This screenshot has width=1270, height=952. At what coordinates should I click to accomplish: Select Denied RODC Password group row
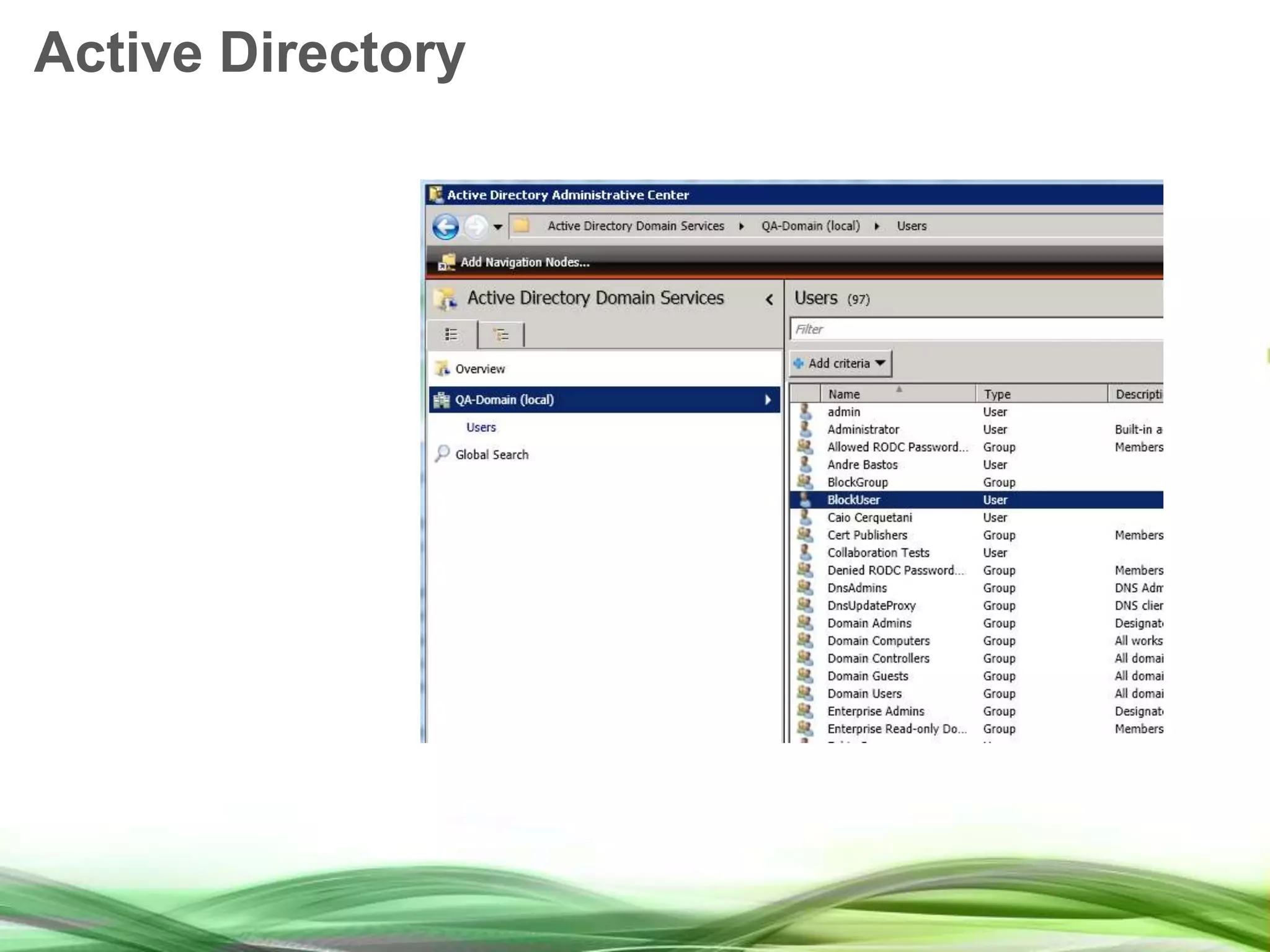coord(977,570)
